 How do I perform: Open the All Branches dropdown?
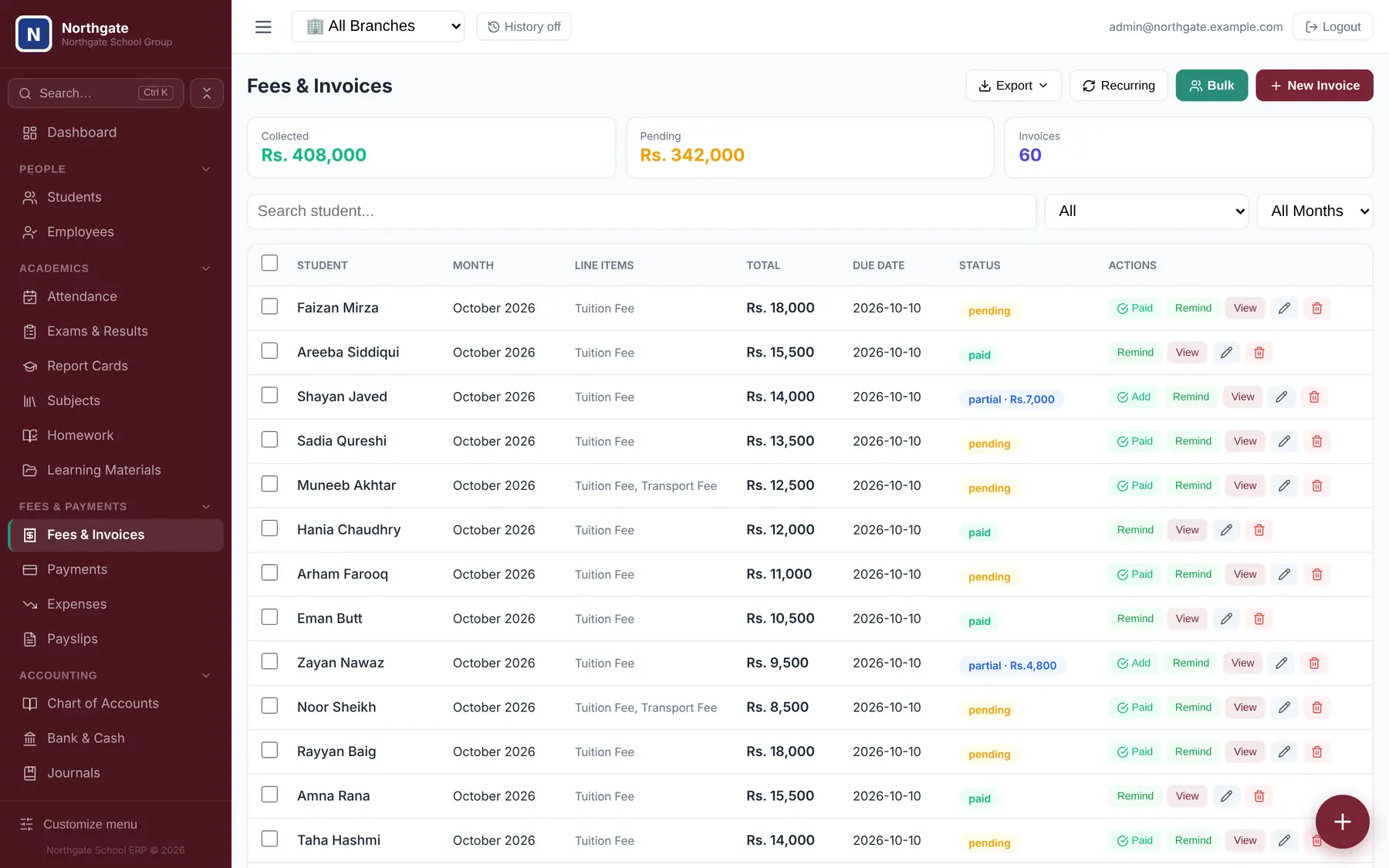[x=378, y=26]
